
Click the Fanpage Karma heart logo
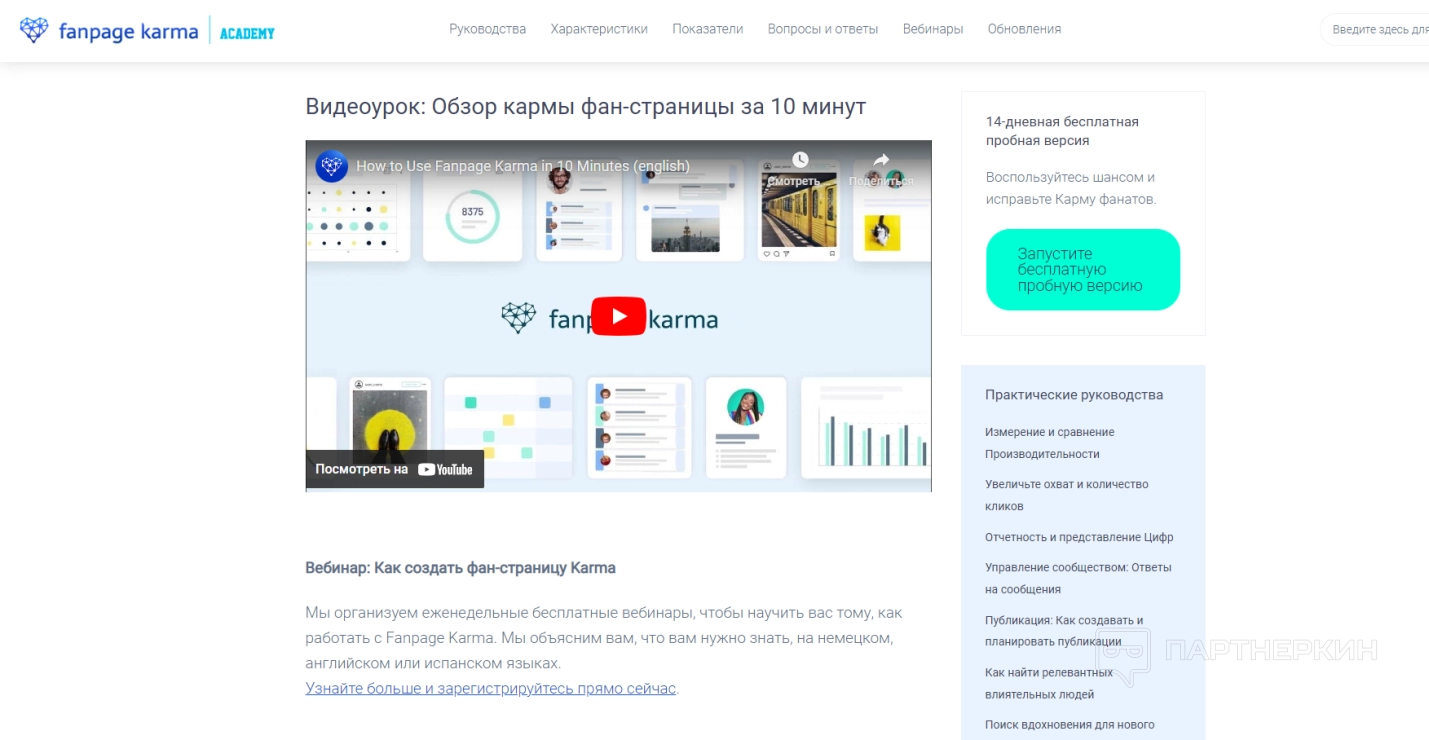[x=34, y=30]
